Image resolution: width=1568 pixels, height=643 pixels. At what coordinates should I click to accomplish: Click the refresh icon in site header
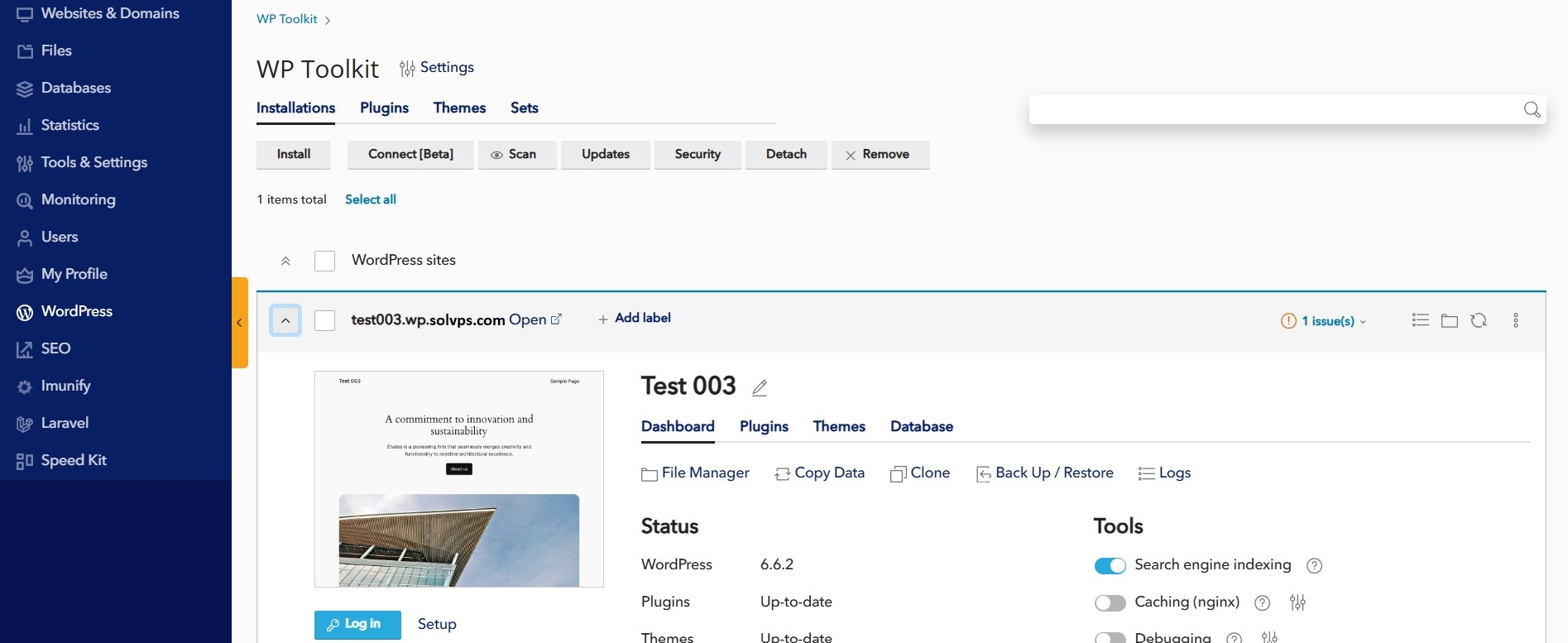coord(1479,320)
